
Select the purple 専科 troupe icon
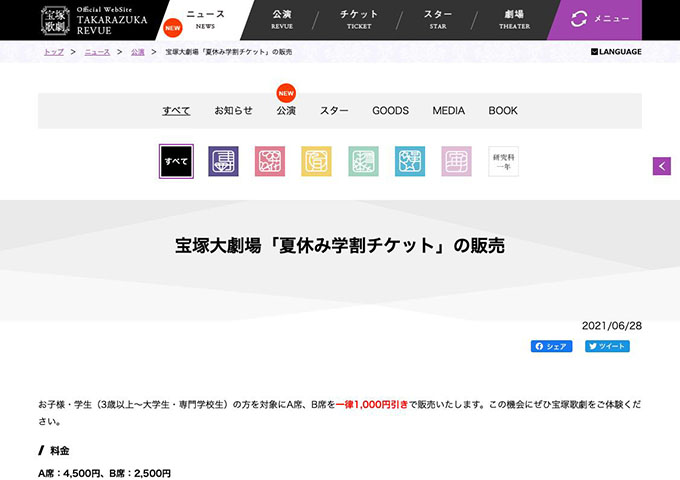tap(223, 161)
